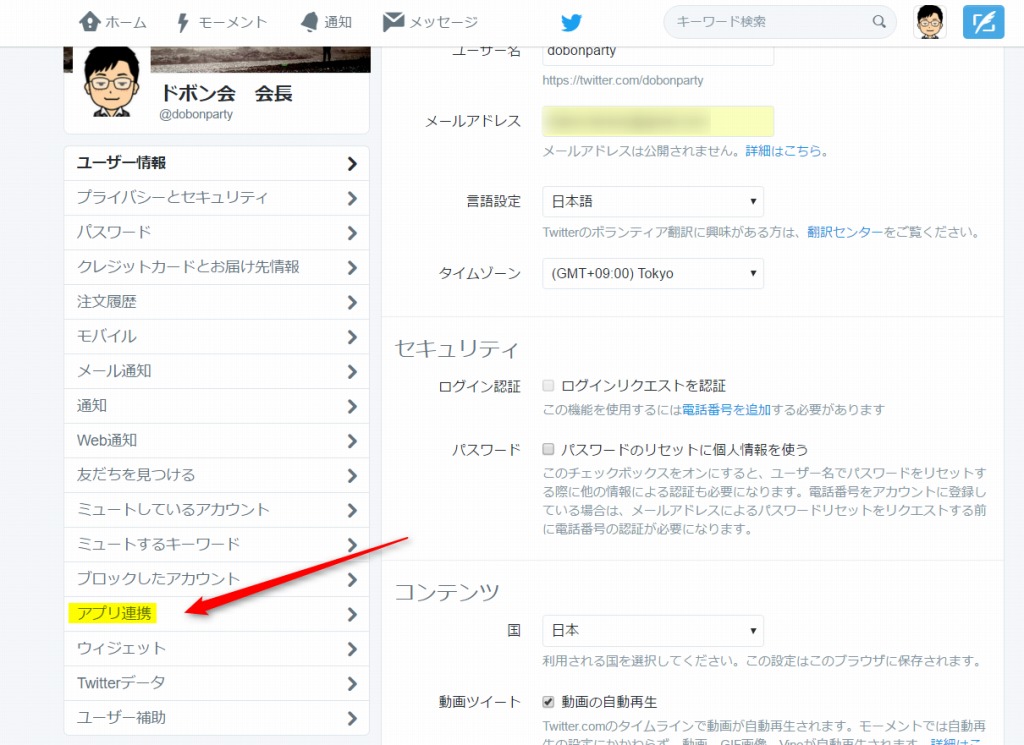Select ユーザー情報 in the settings menu

click(x=216, y=163)
